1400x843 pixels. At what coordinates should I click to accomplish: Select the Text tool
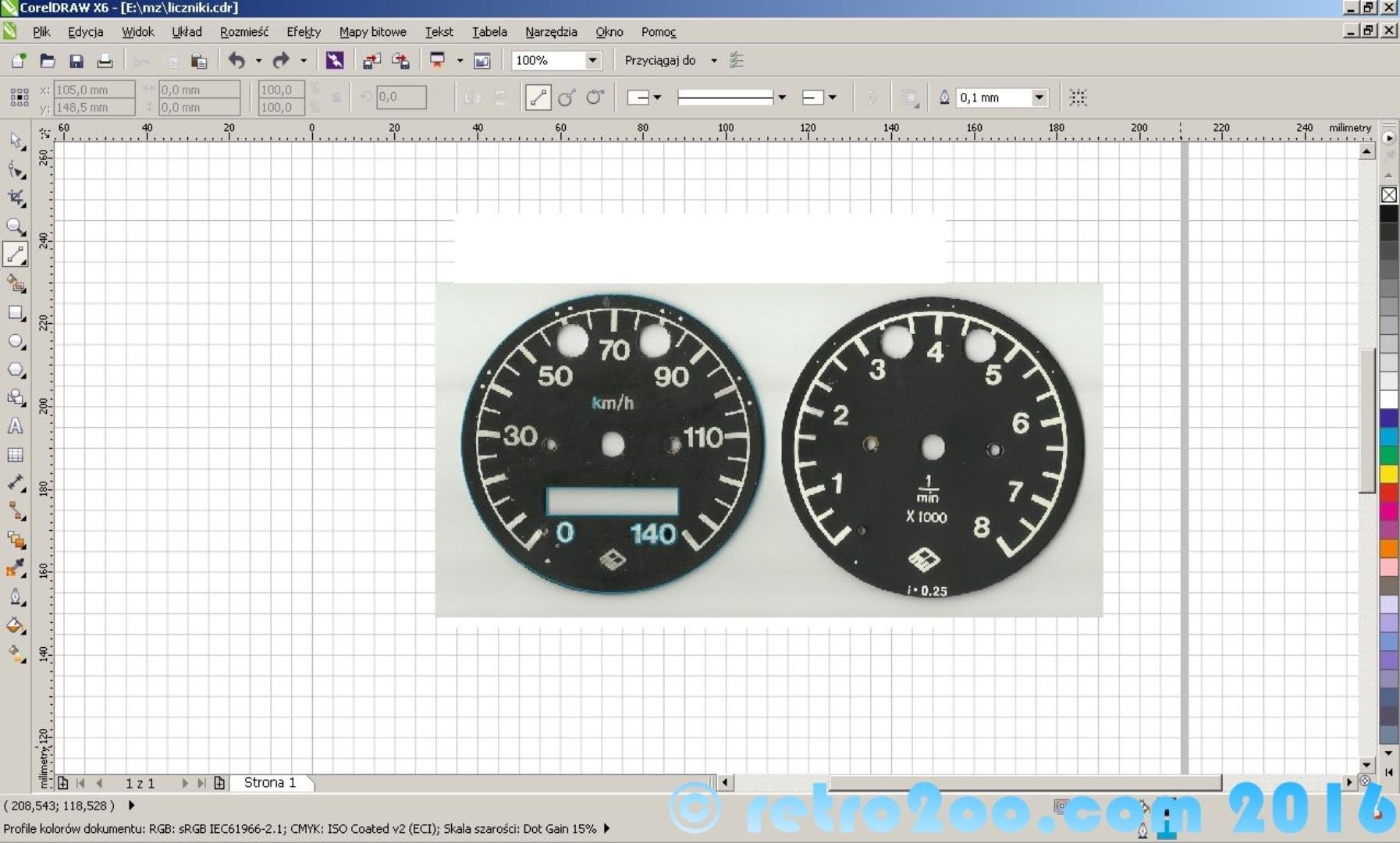15,426
